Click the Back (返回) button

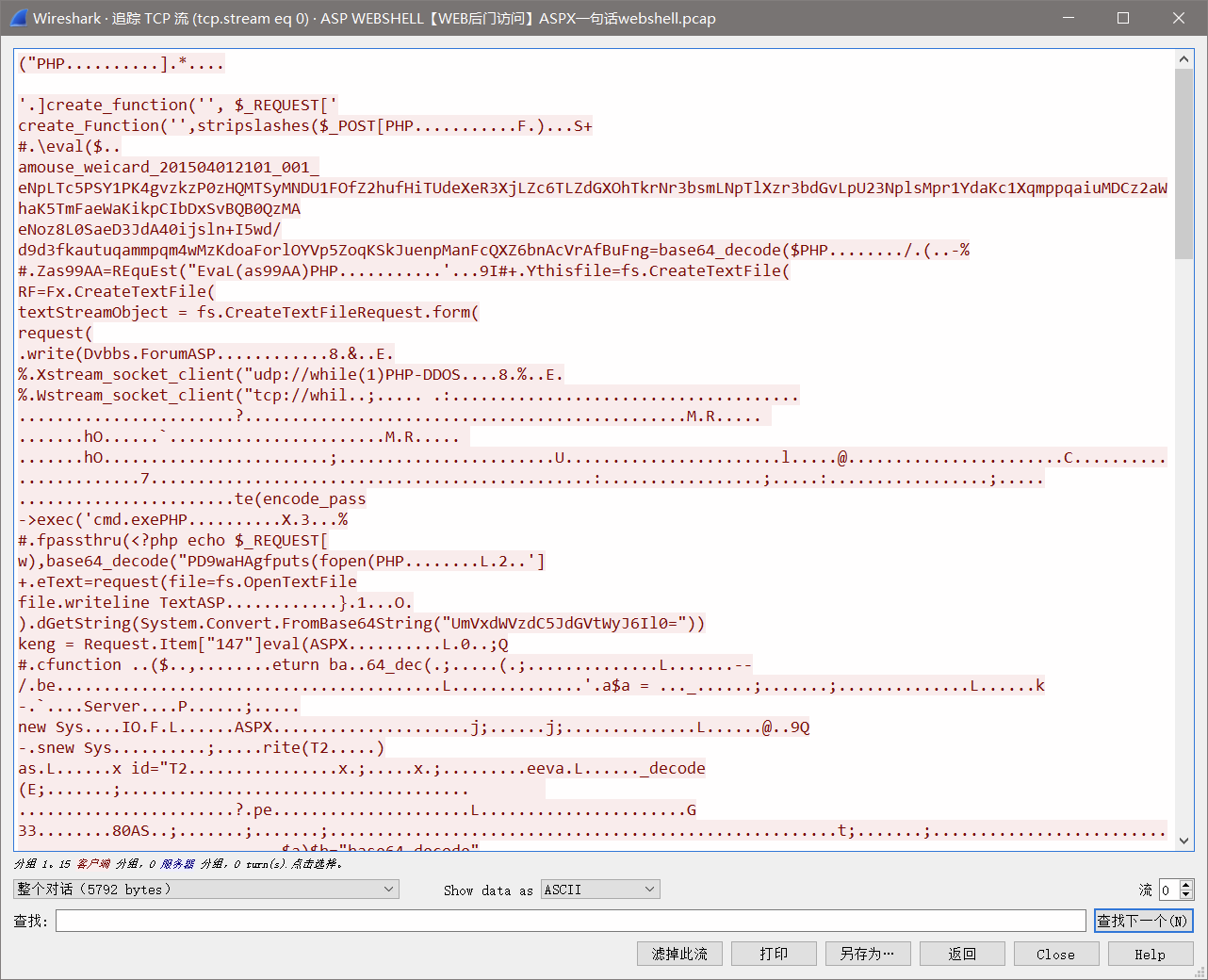962,954
